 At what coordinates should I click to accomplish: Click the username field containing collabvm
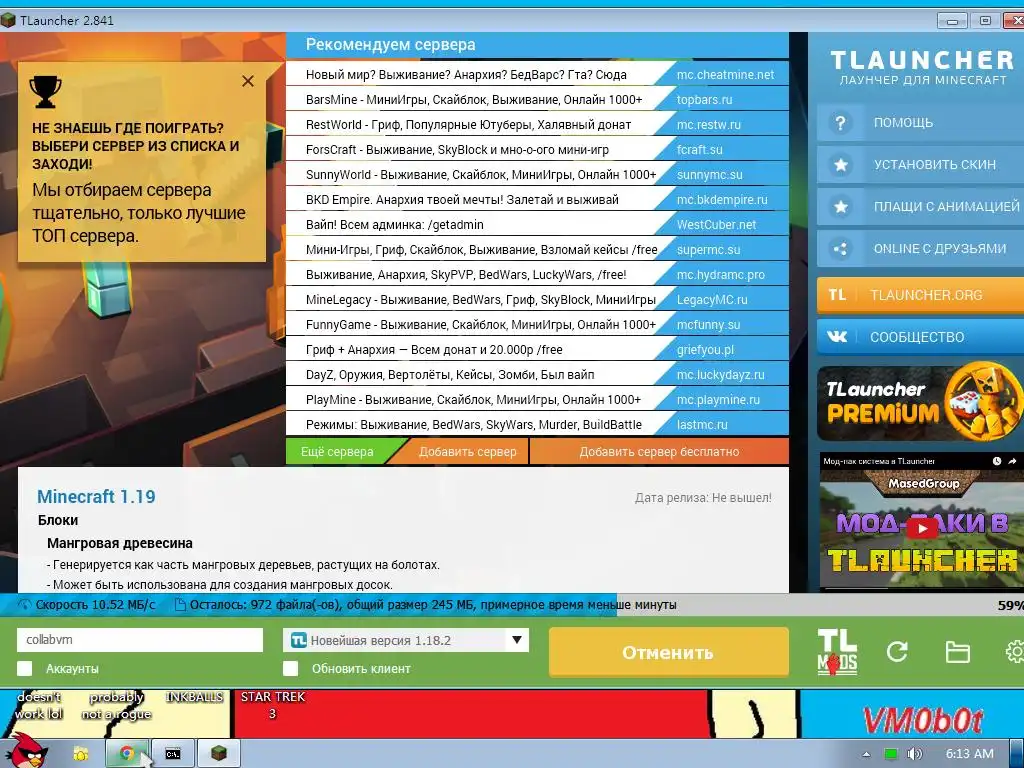tap(140, 640)
